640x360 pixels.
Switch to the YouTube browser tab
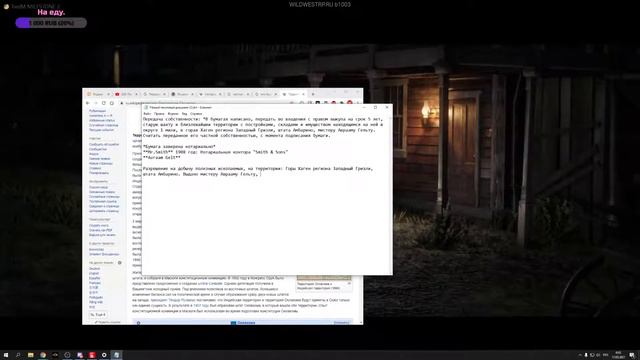coord(127,94)
